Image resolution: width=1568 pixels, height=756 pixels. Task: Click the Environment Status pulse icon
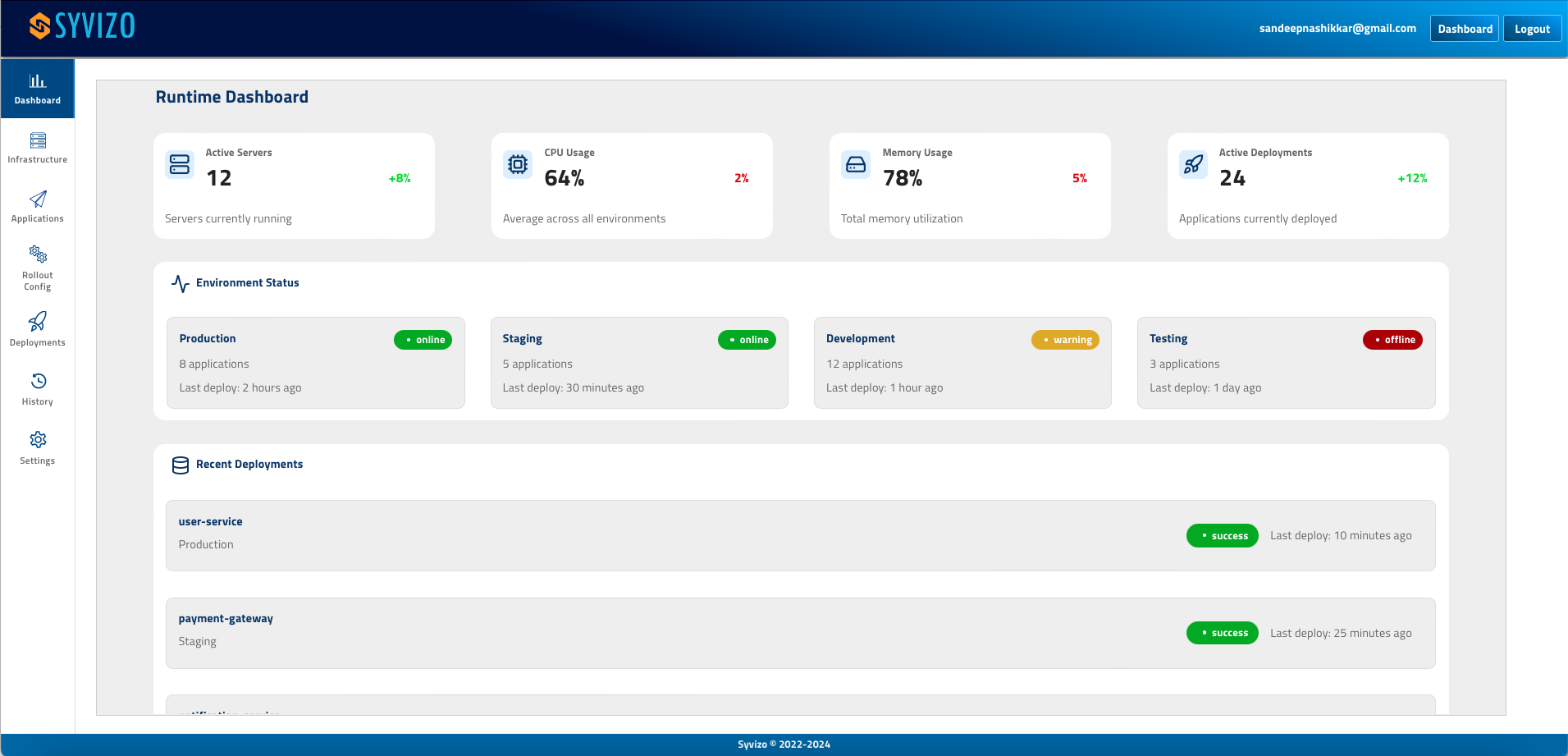(181, 284)
